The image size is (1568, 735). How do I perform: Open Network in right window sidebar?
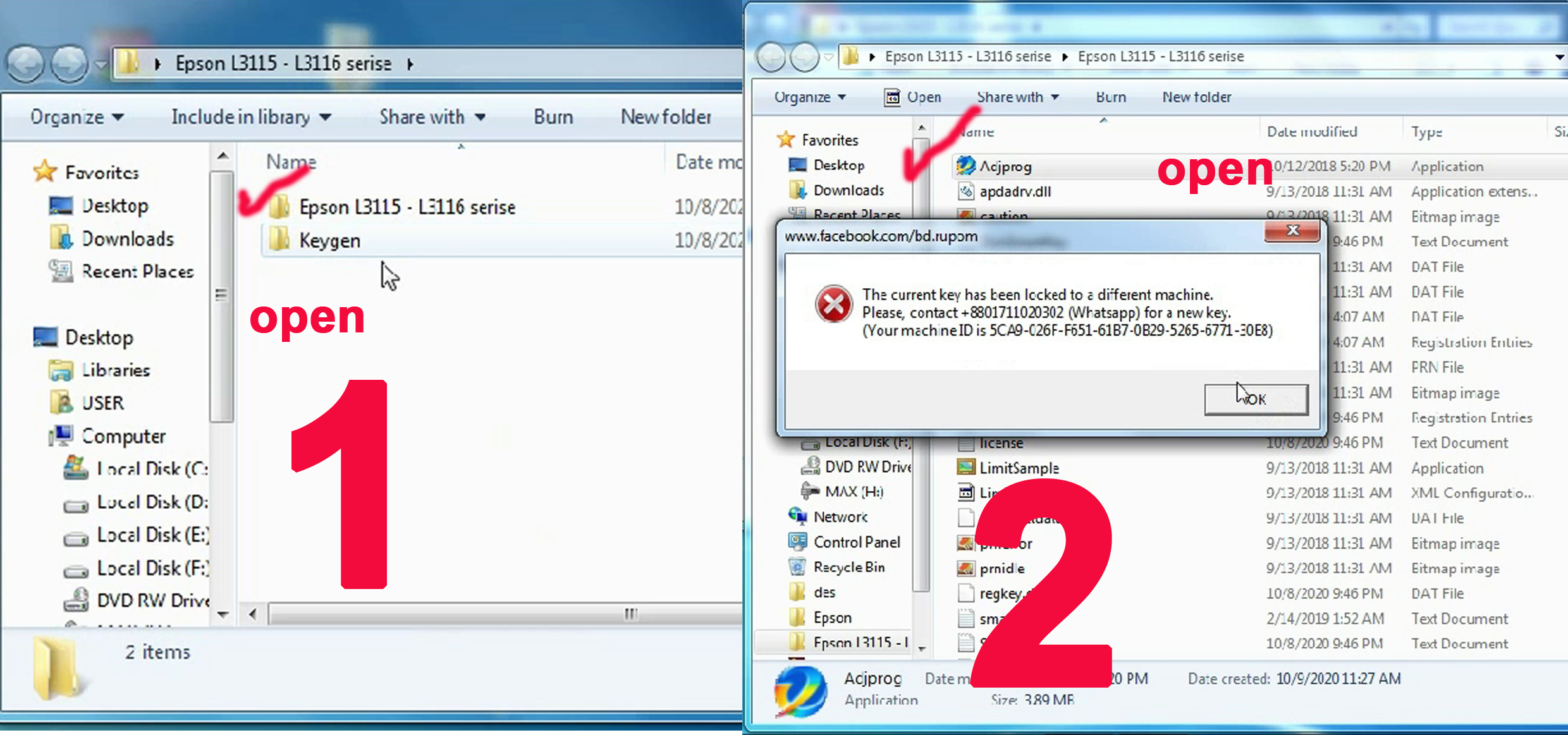[x=828, y=517]
